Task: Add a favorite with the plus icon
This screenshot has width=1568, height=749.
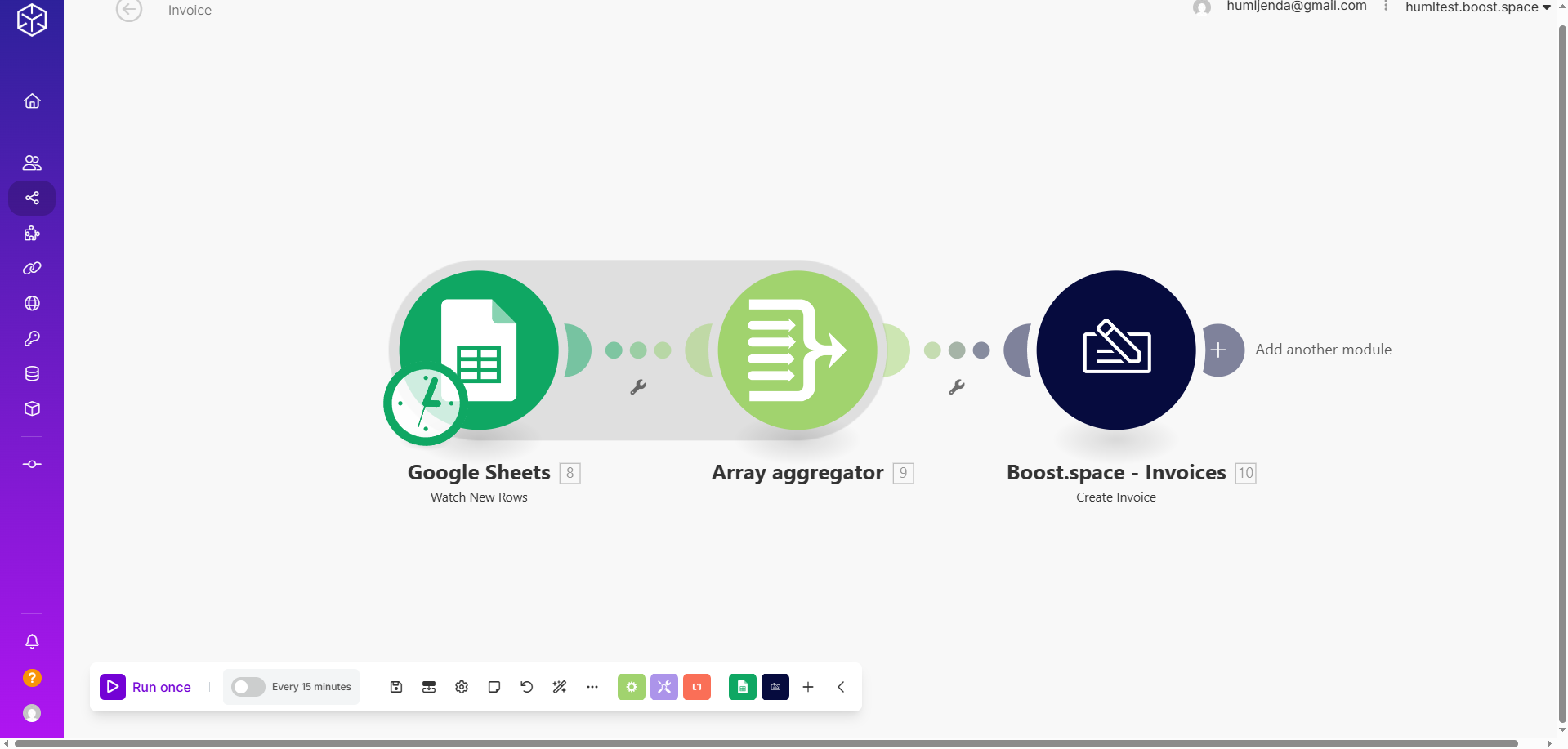Action: (808, 687)
